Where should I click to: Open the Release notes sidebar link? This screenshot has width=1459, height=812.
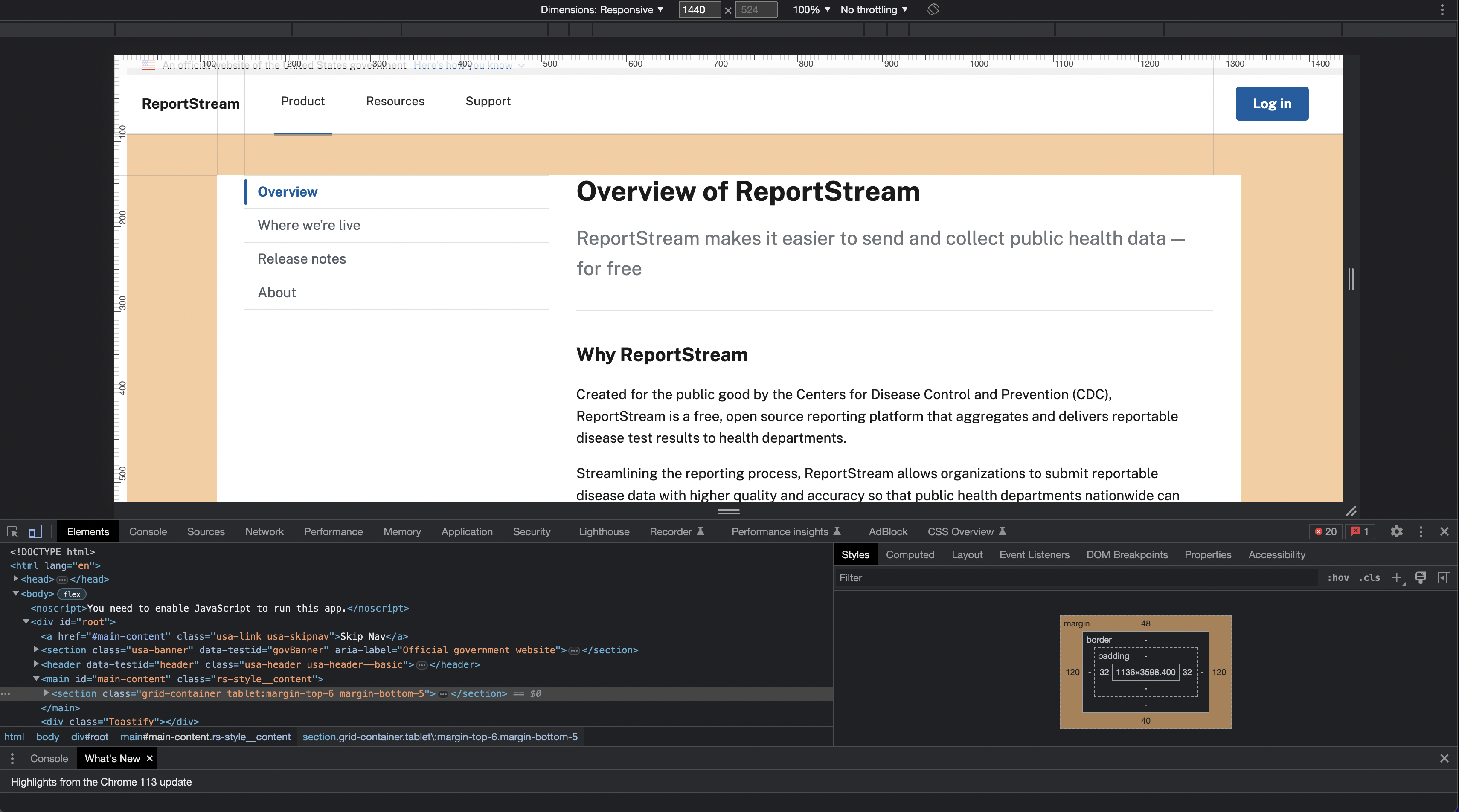point(301,259)
